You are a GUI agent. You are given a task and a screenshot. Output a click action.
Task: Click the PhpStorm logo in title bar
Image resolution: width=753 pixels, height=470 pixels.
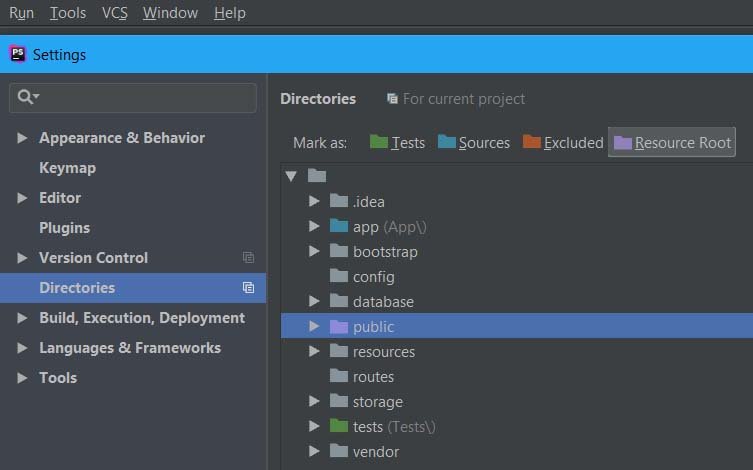tap(18, 54)
